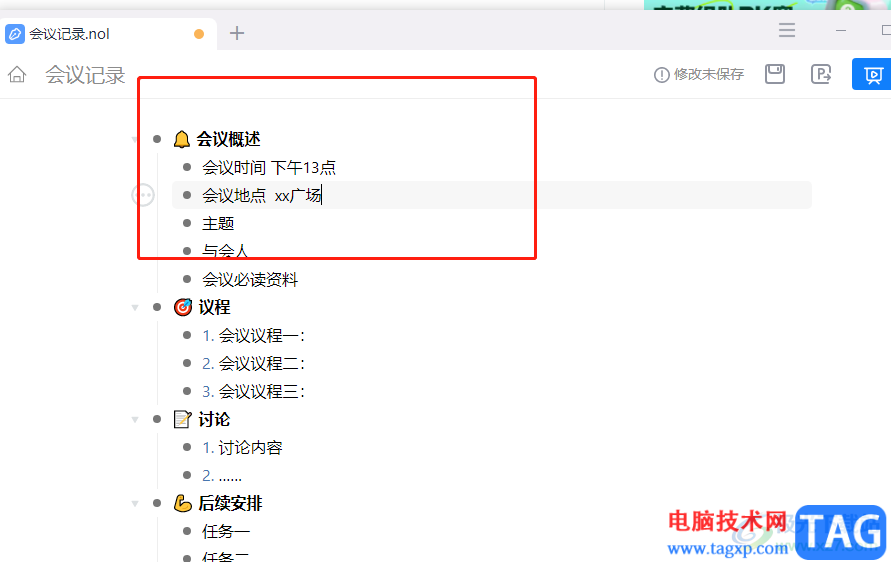Screen dimensions: 891x562
Task: Click the target emoji beside 议程
Action: pyautogui.click(x=182, y=307)
